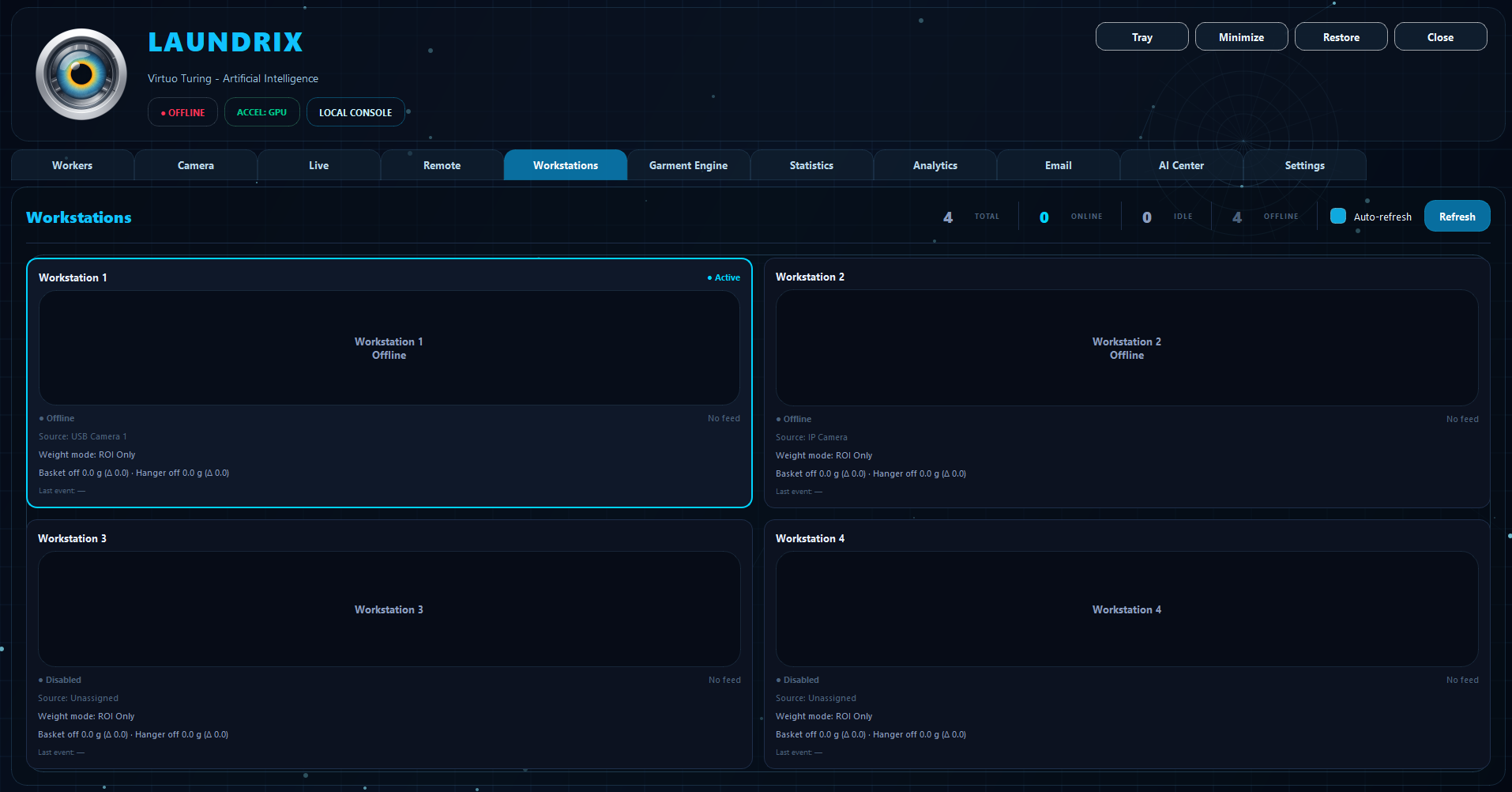This screenshot has height=792, width=1512.
Task: Enable the Auto-refresh toggle
Action: (x=1337, y=215)
